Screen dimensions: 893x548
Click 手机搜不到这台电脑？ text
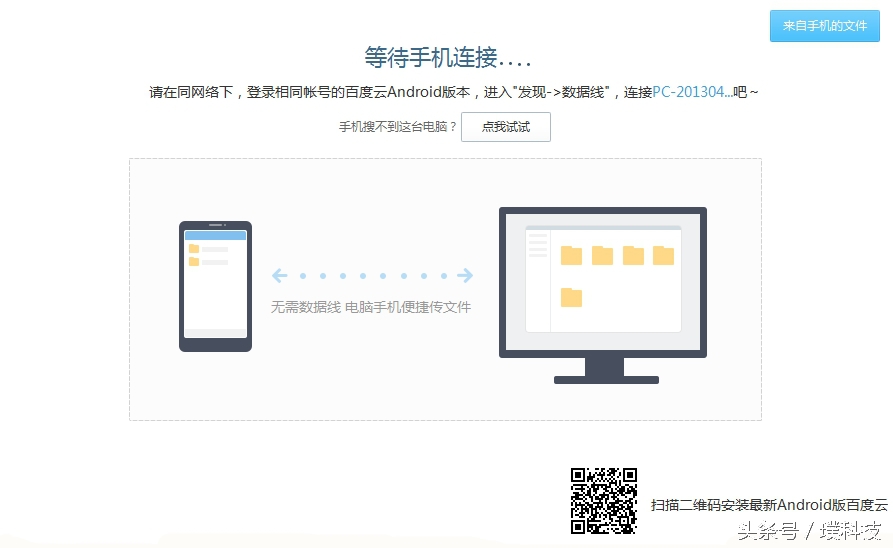coord(398,126)
